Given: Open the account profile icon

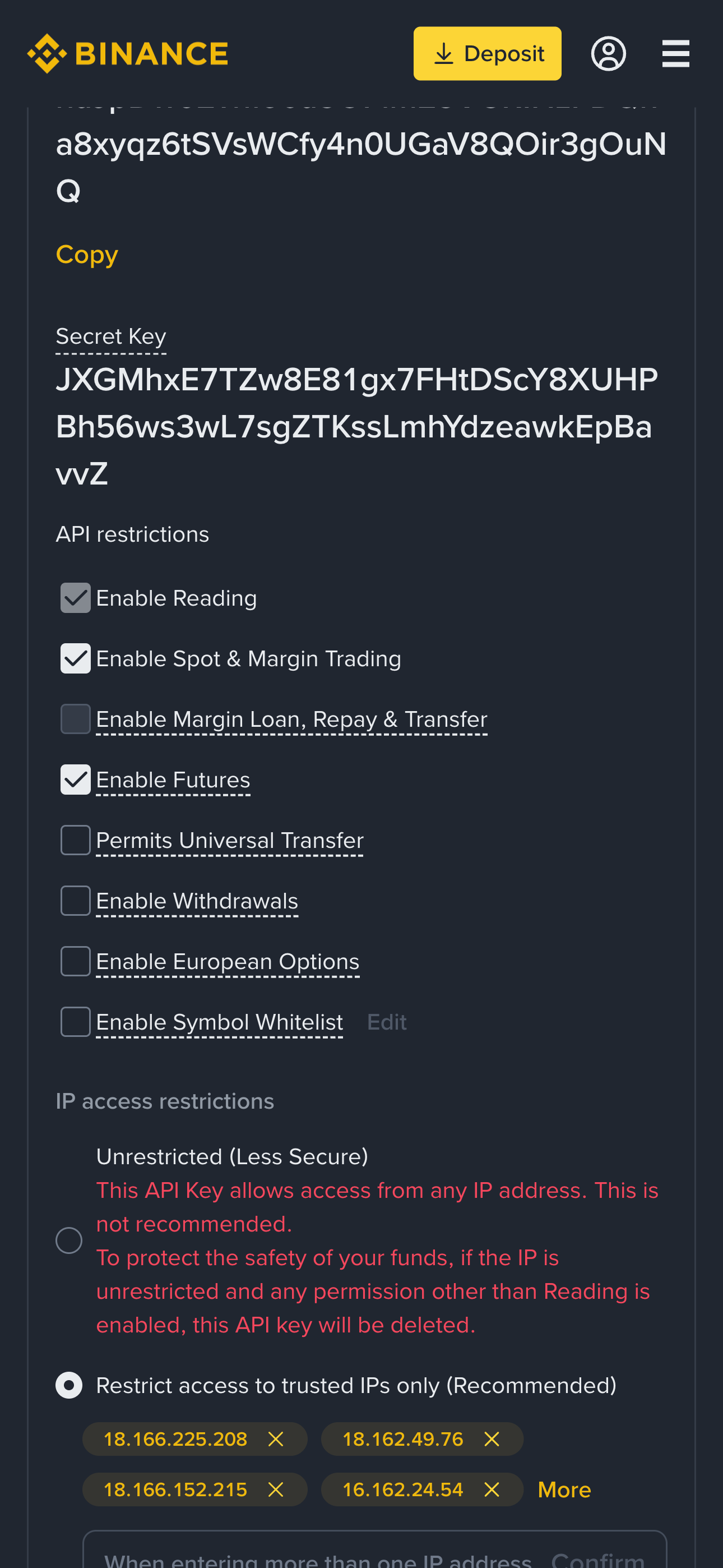Looking at the screenshot, I should (609, 53).
